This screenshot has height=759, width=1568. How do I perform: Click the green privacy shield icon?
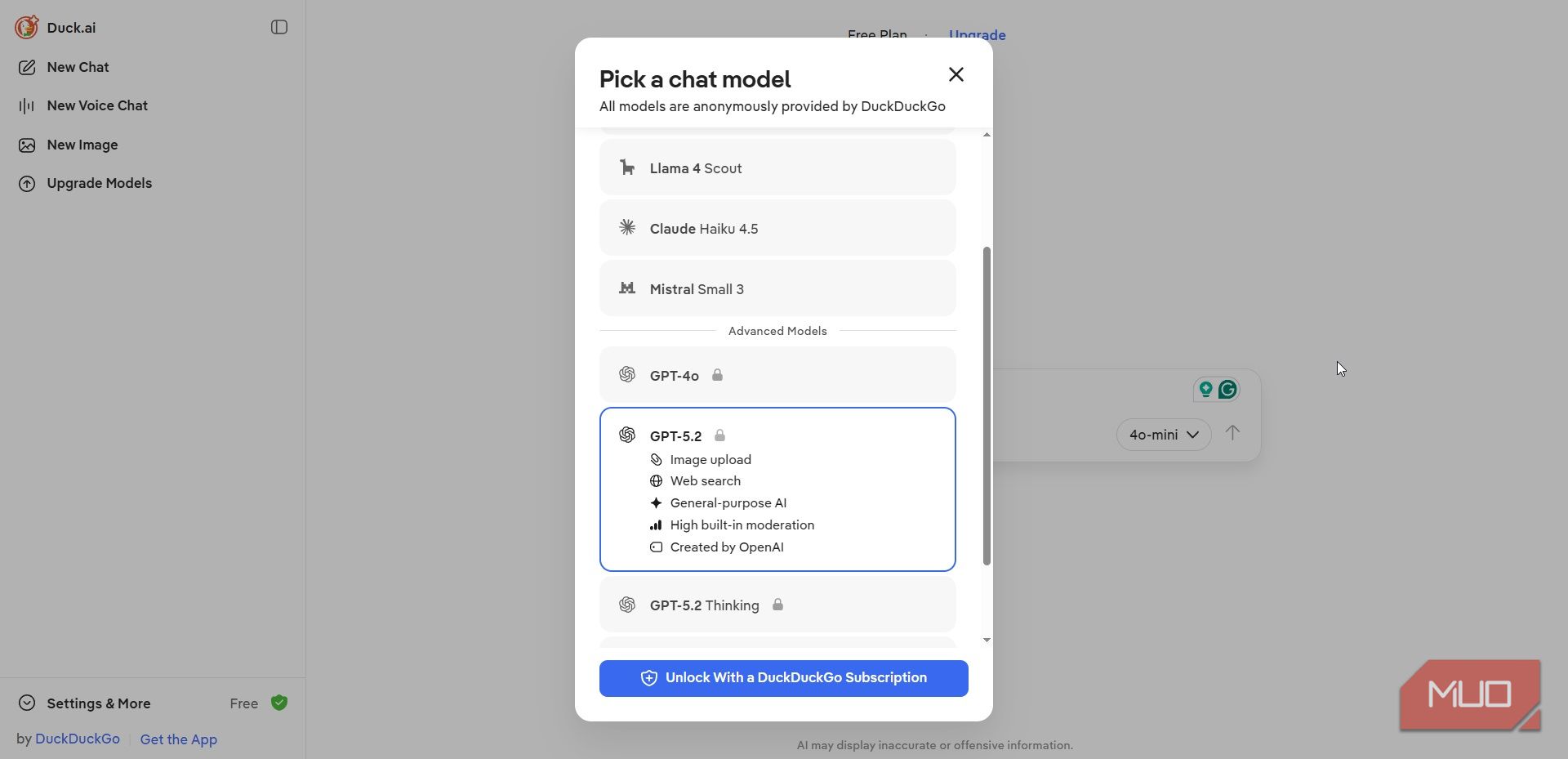279,703
